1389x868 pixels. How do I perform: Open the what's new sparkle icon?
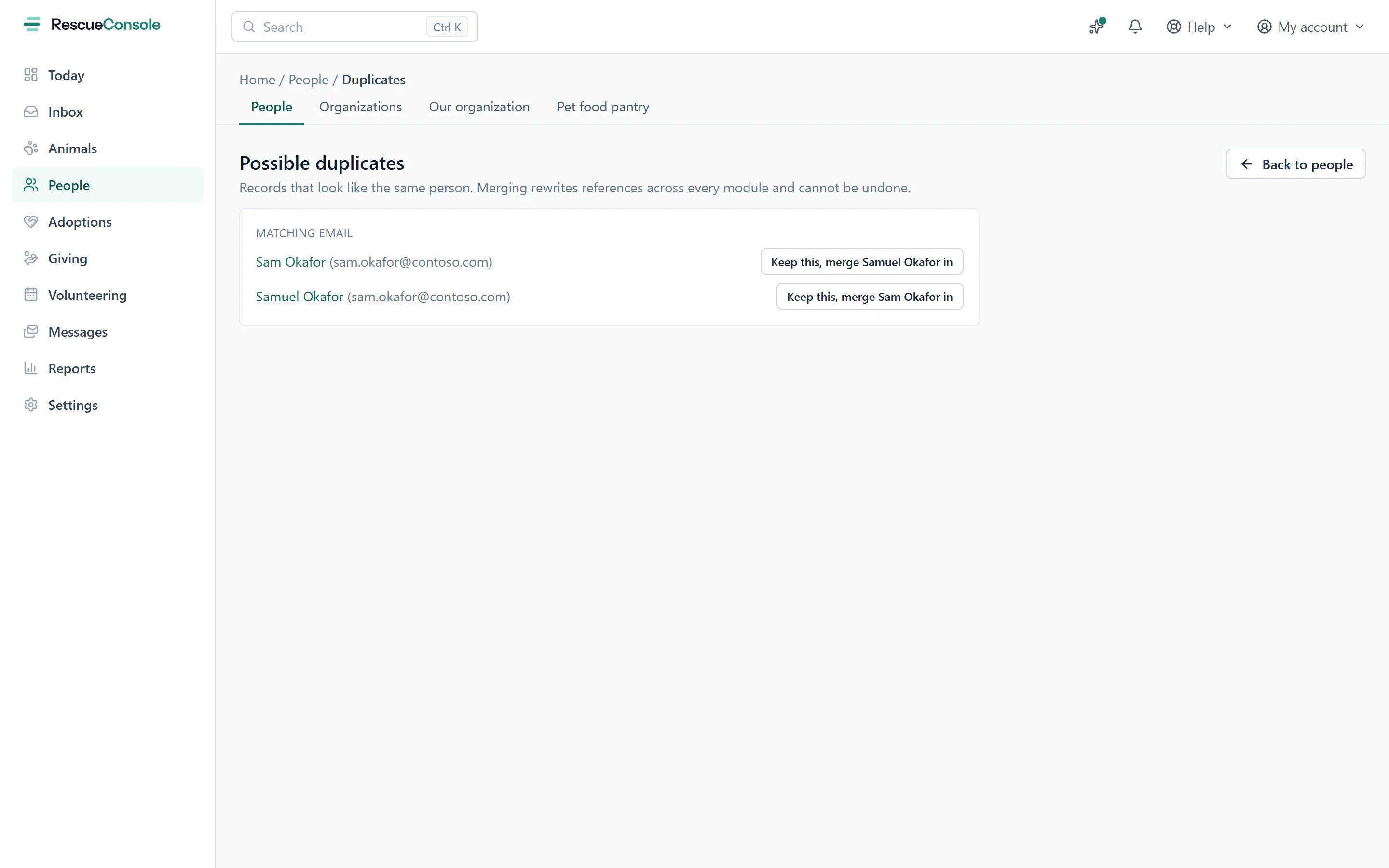1097,27
